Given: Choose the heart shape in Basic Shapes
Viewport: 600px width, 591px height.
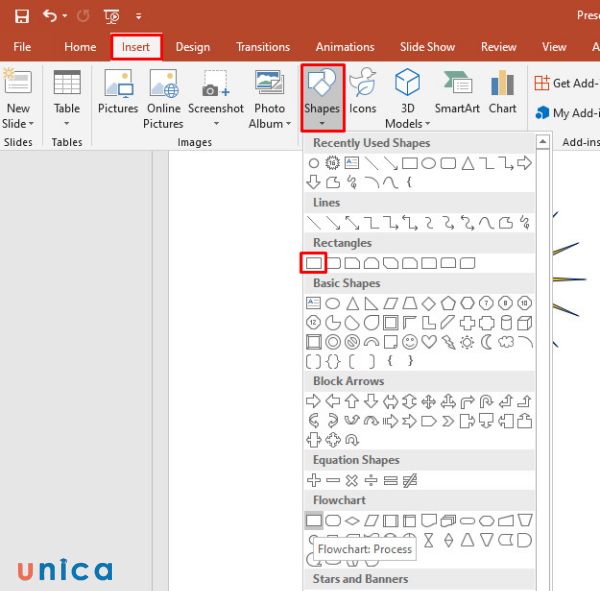Looking at the screenshot, I should 429,342.
